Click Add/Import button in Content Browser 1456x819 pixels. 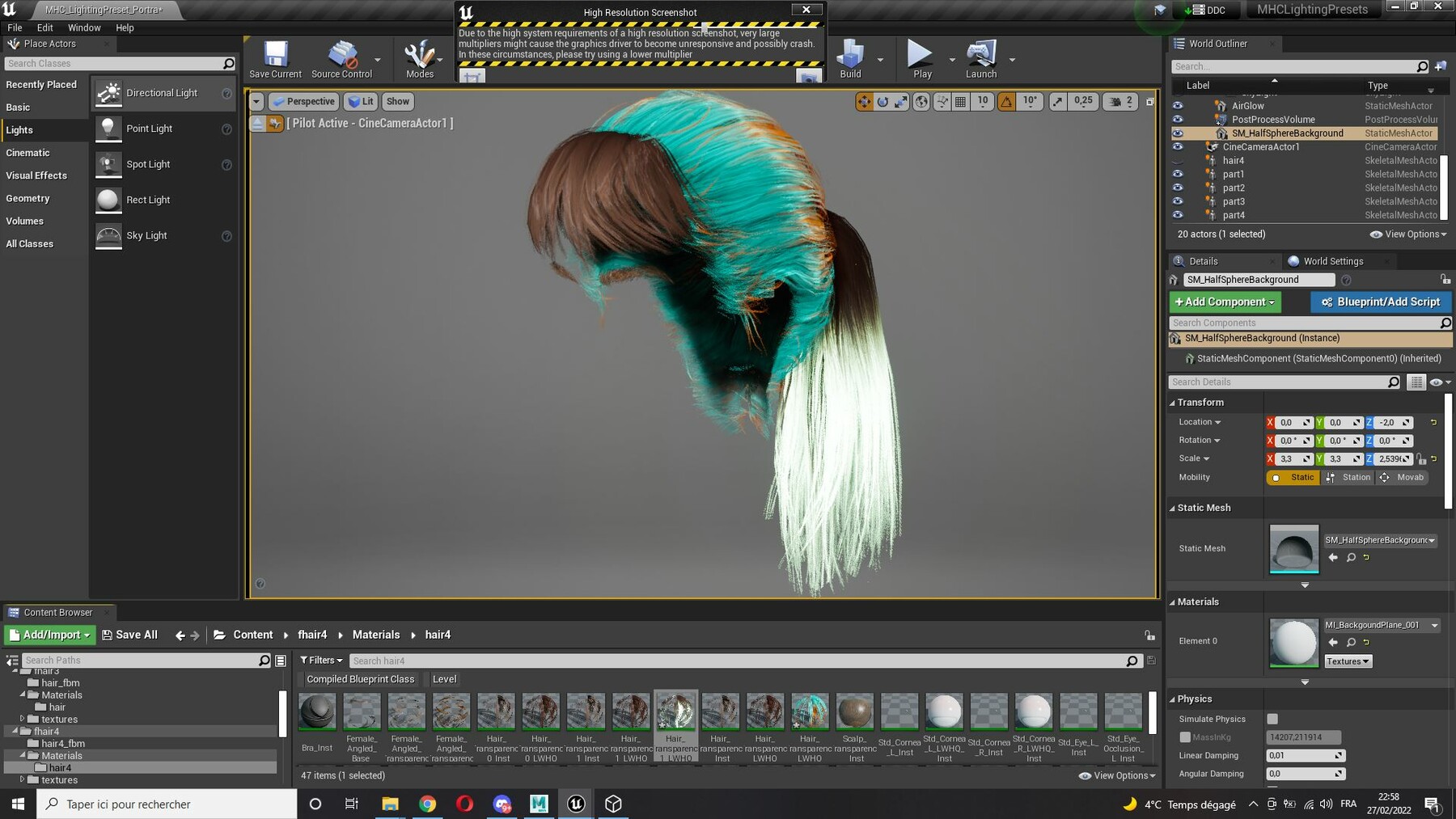tap(50, 635)
